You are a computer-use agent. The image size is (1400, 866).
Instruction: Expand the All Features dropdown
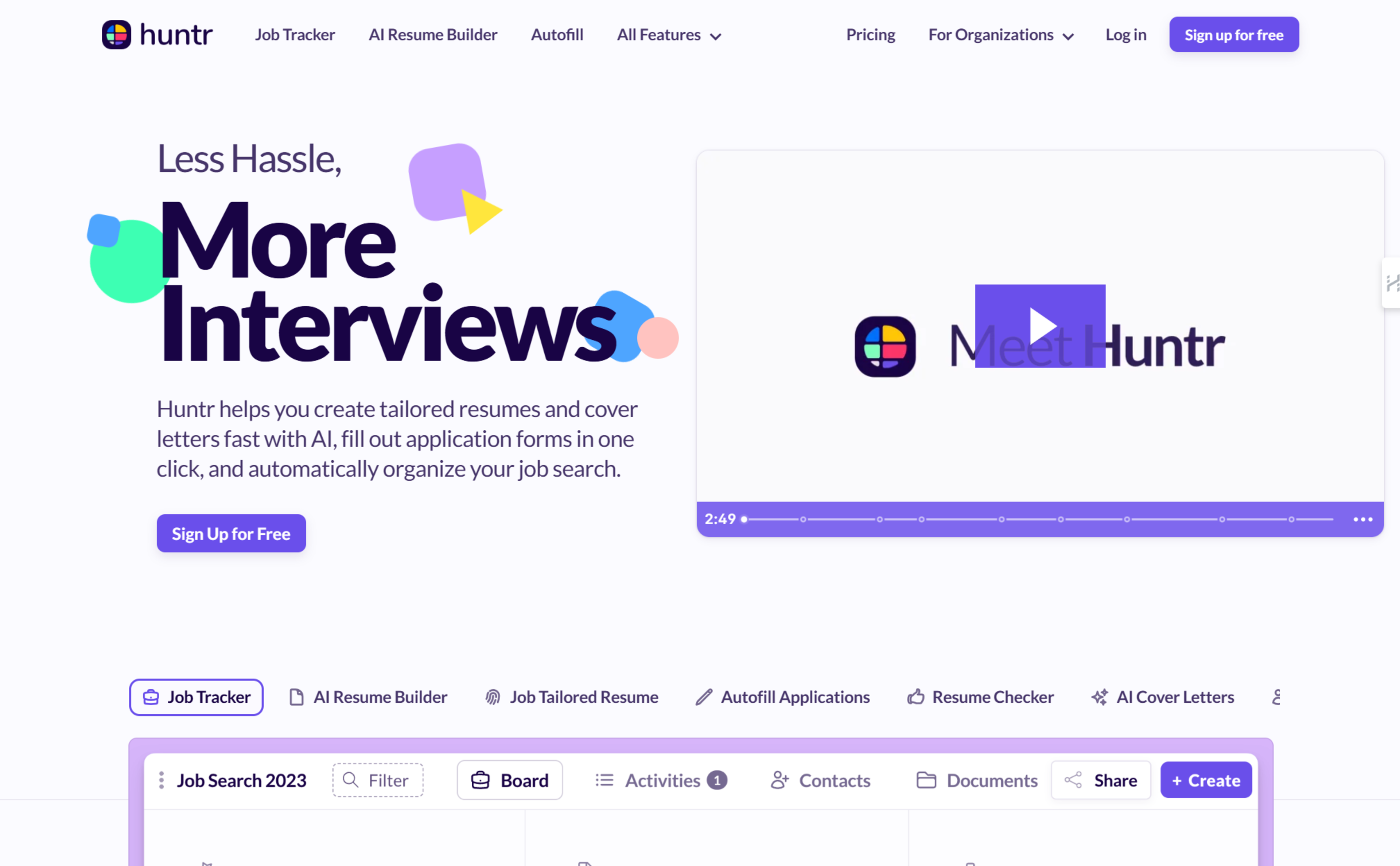click(x=669, y=35)
